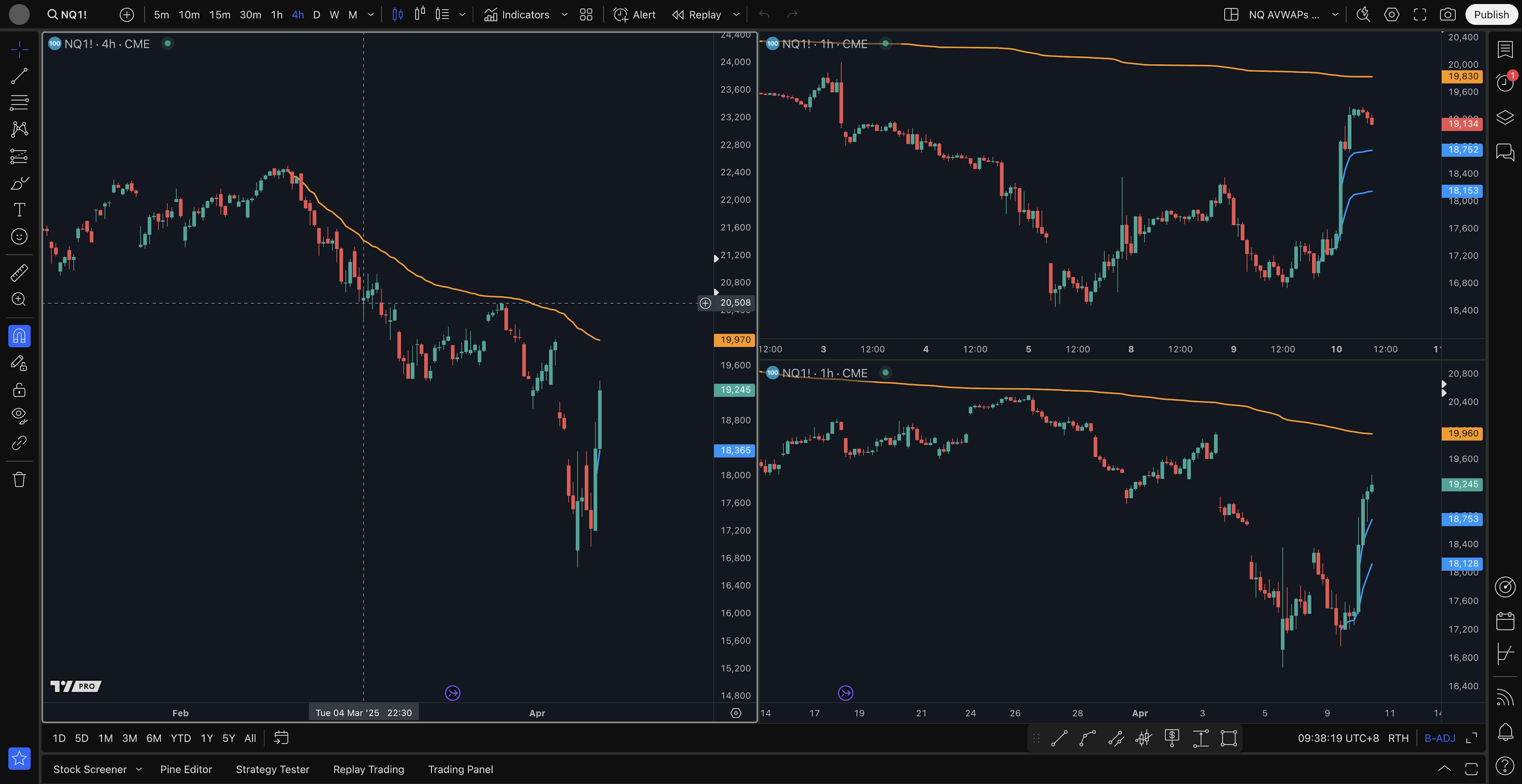
Task: Pick the ruler measure tool
Action: (x=19, y=273)
